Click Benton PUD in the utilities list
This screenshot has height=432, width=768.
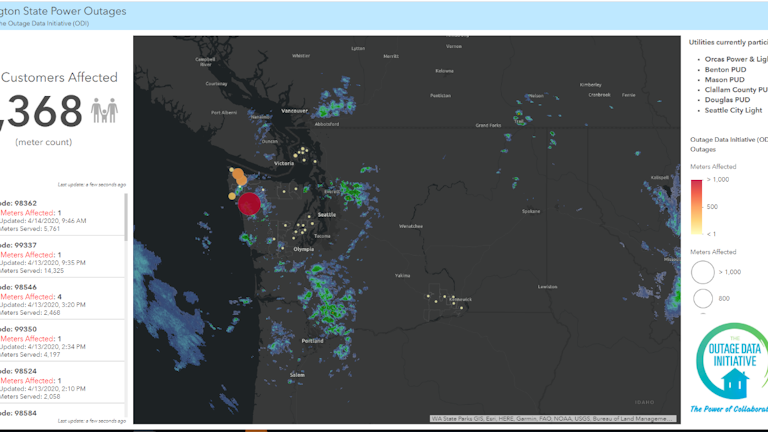coord(727,70)
